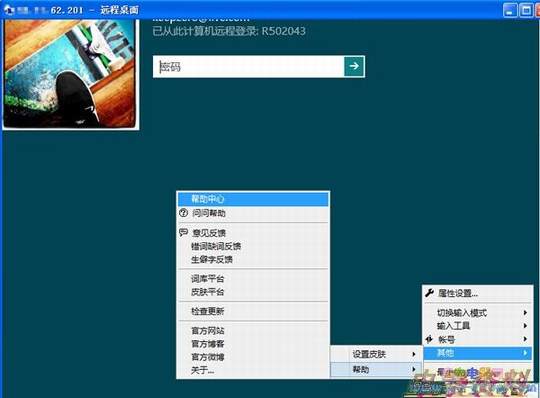Expand the 设置皮肤 submenu
The image size is (540, 398).
pos(376,354)
